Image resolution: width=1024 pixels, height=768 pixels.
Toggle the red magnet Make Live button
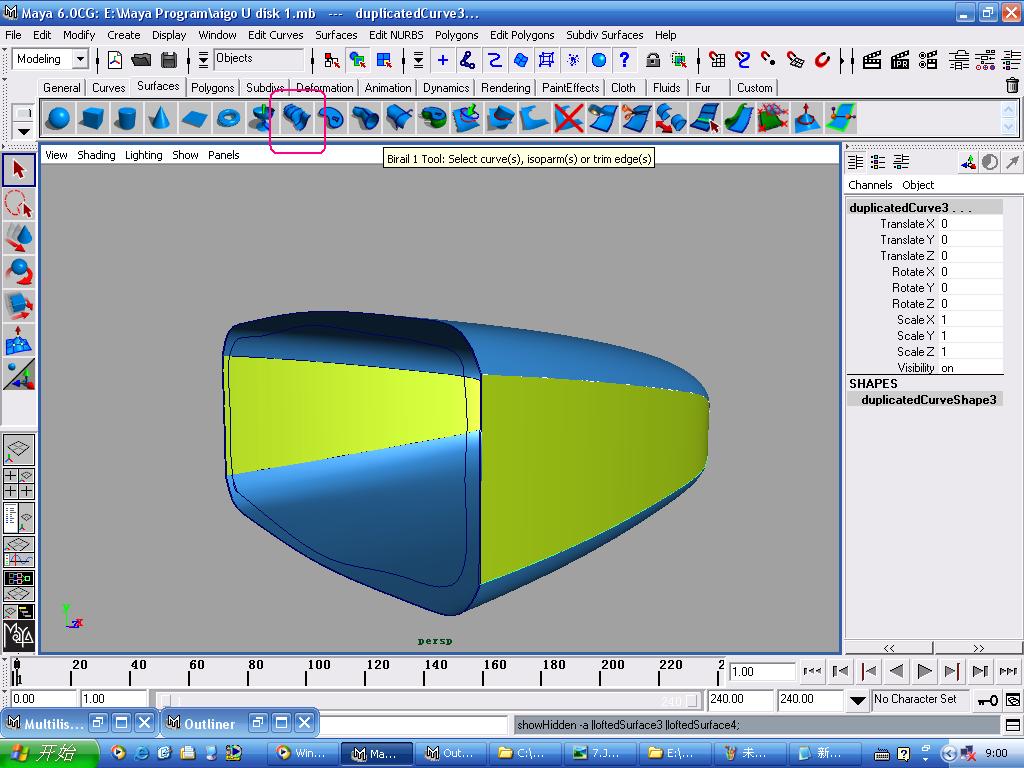822,60
